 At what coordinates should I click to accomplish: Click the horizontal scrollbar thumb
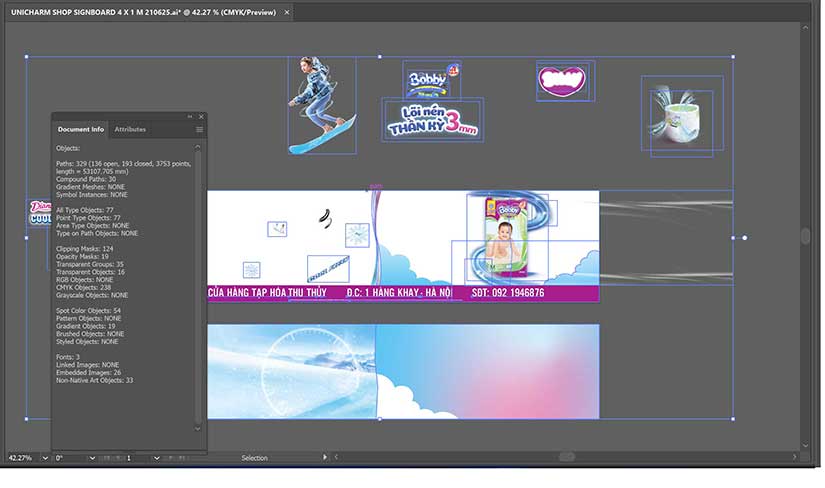click(x=567, y=457)
